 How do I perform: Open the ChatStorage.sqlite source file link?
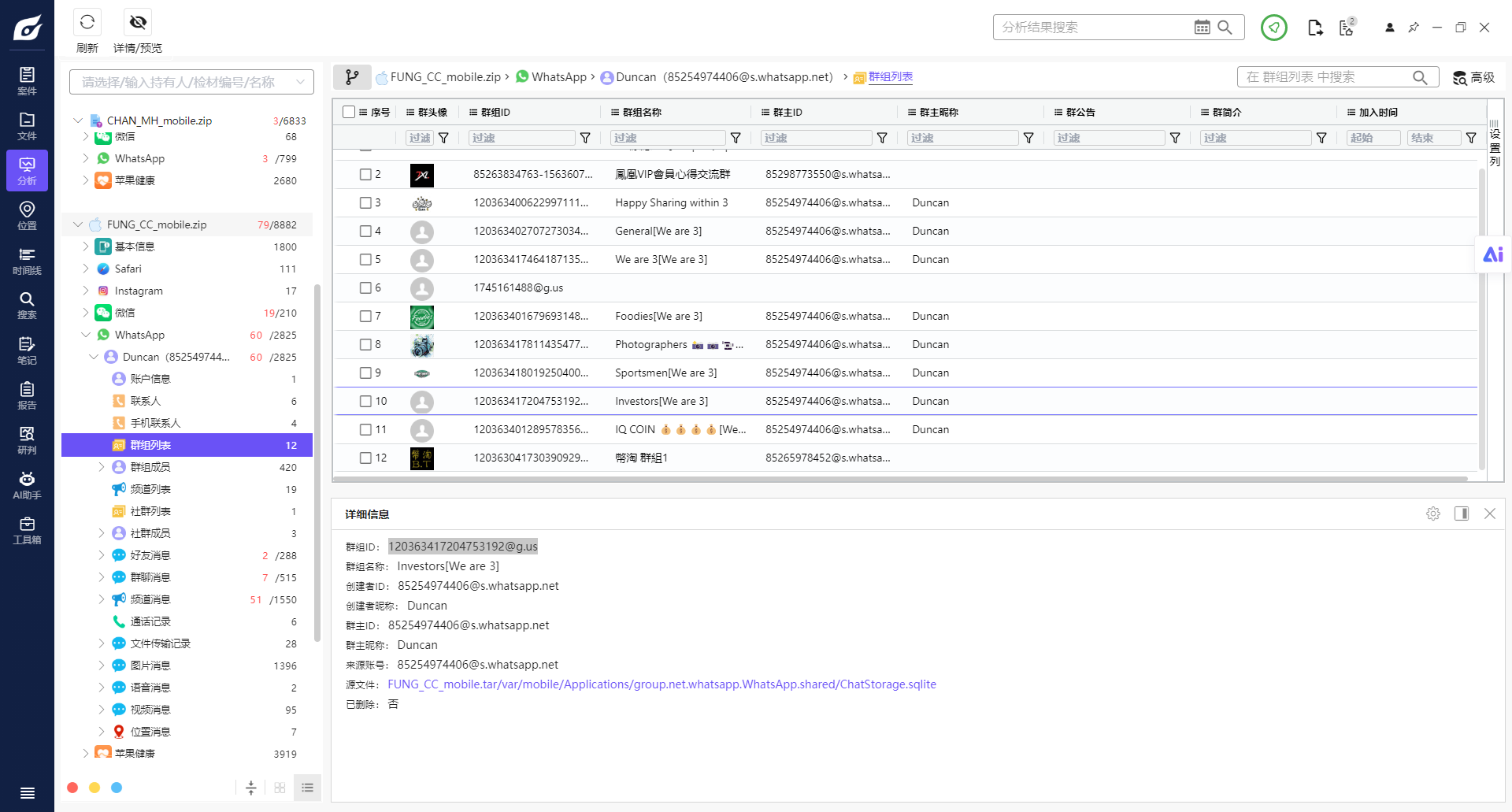[x=661, y=684]
